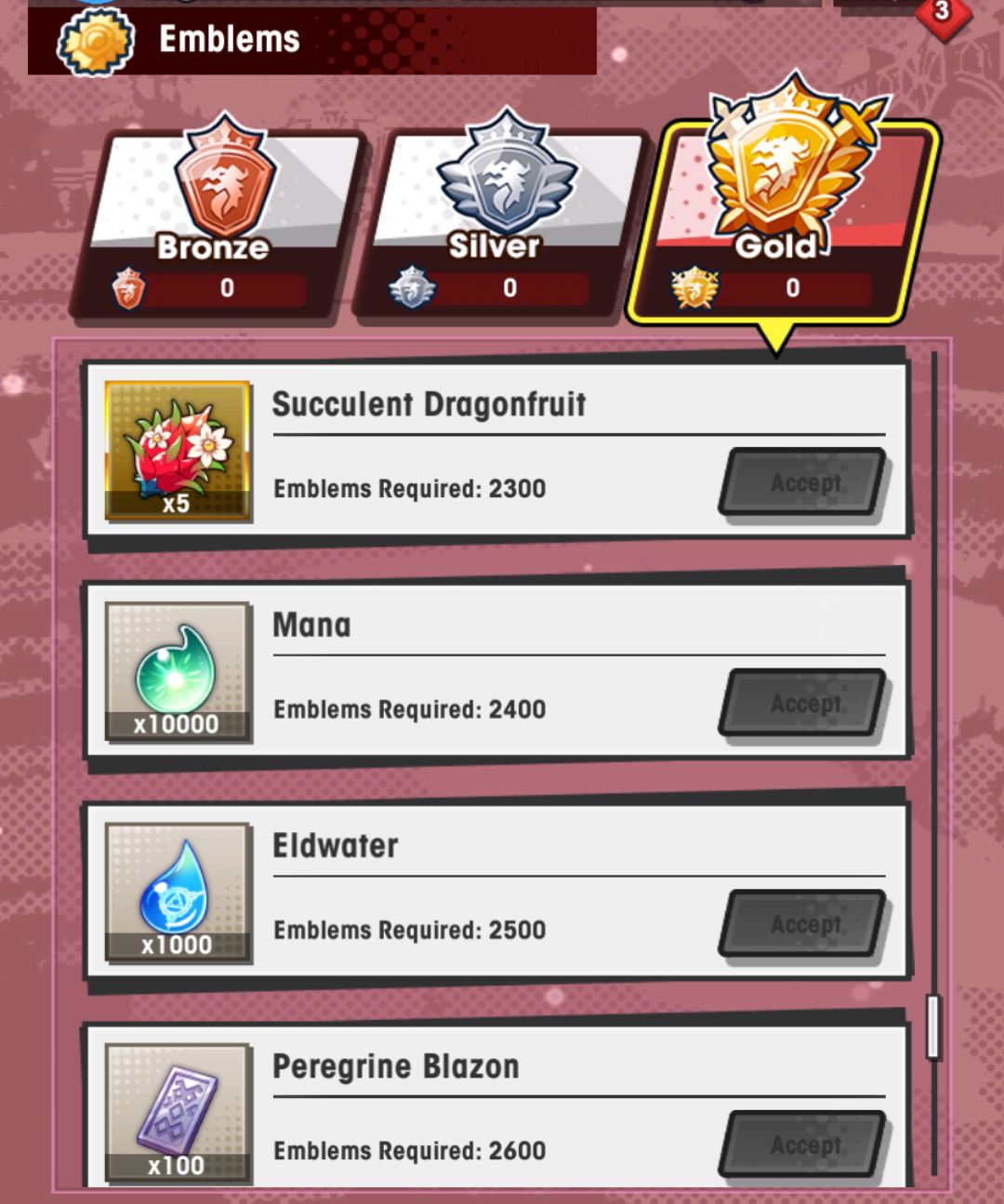The height and width of the screenshot is (1204, 1004).
Task: Click the small gold emblem counter icon
Action: [695, 288]
